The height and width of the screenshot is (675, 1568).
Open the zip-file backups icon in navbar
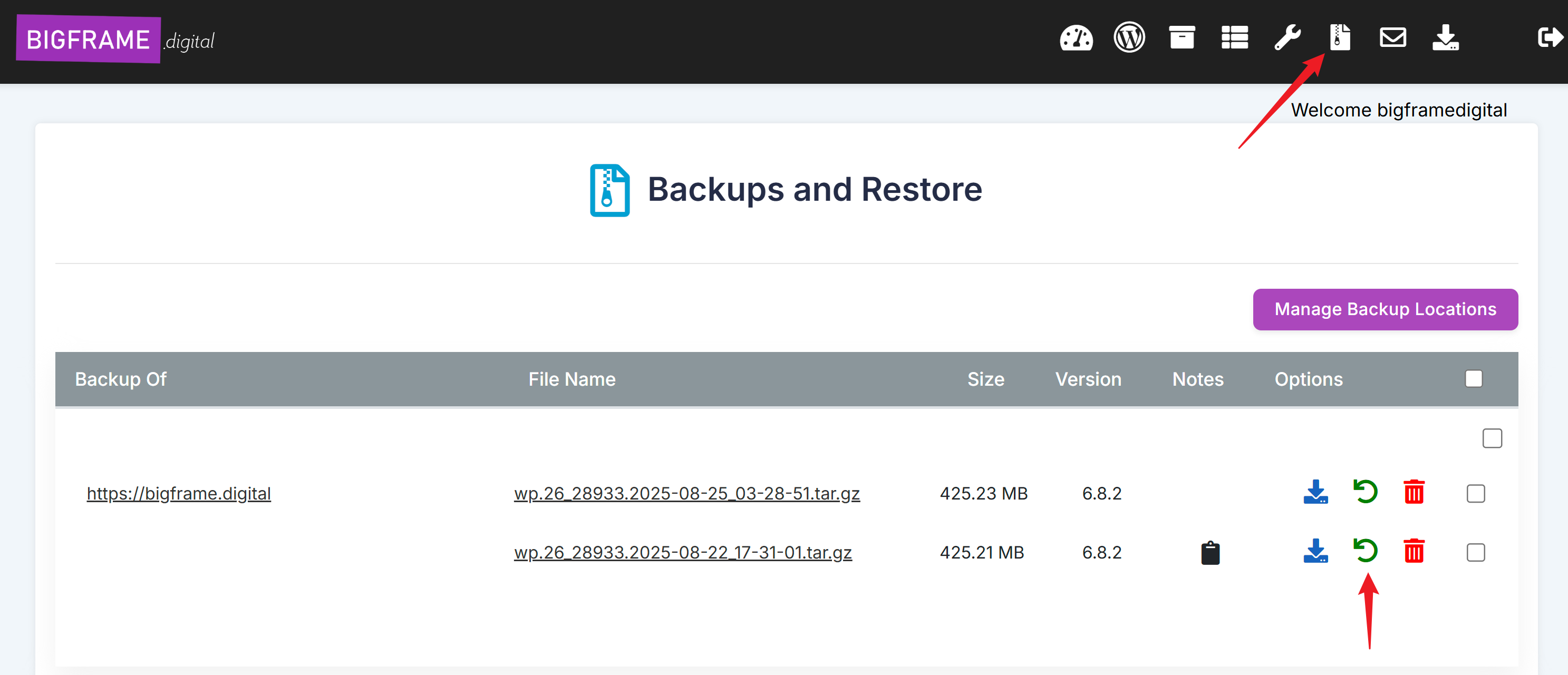pos(1340,38)
